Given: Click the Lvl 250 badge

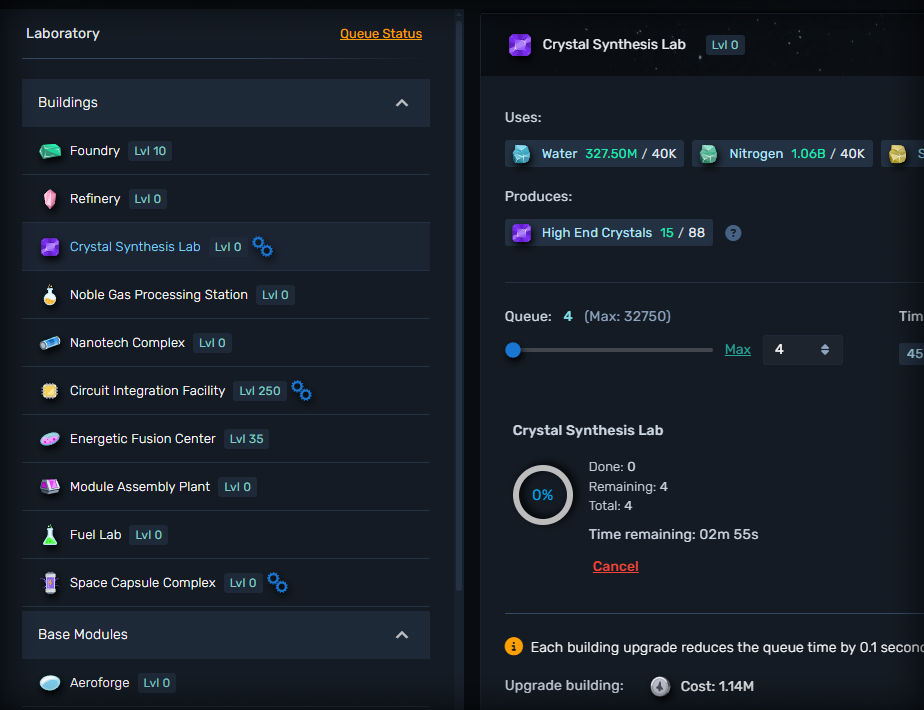Looking at the screenshot, I should point(260,391).
